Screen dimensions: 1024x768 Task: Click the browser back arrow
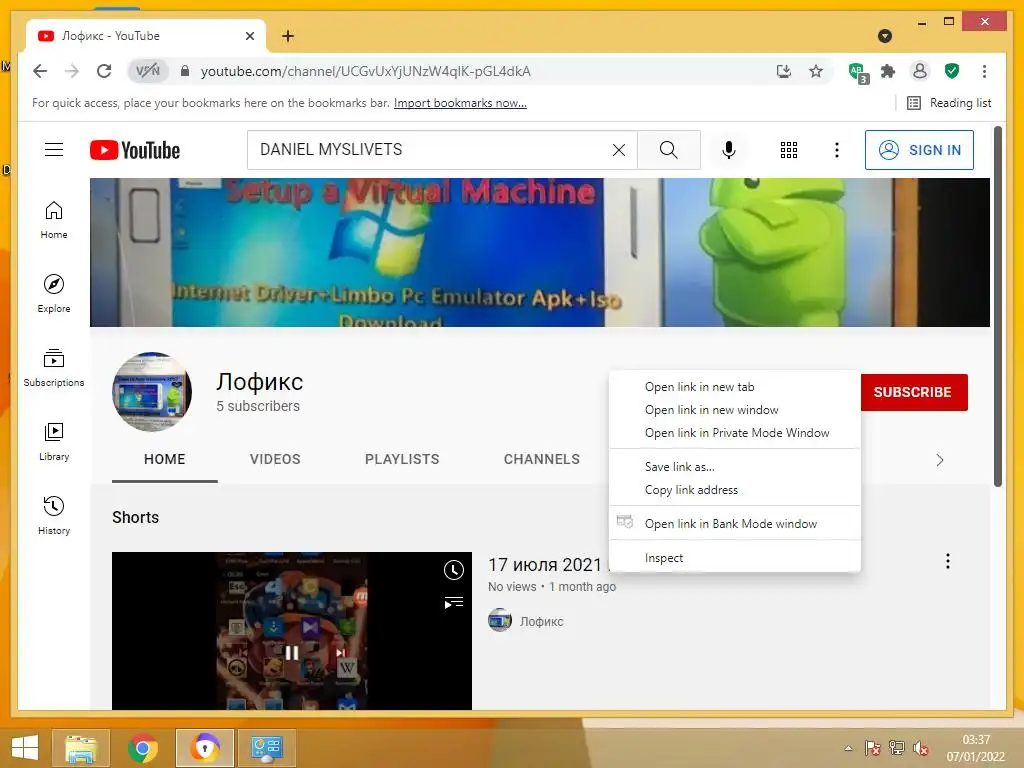pos(40,71)
